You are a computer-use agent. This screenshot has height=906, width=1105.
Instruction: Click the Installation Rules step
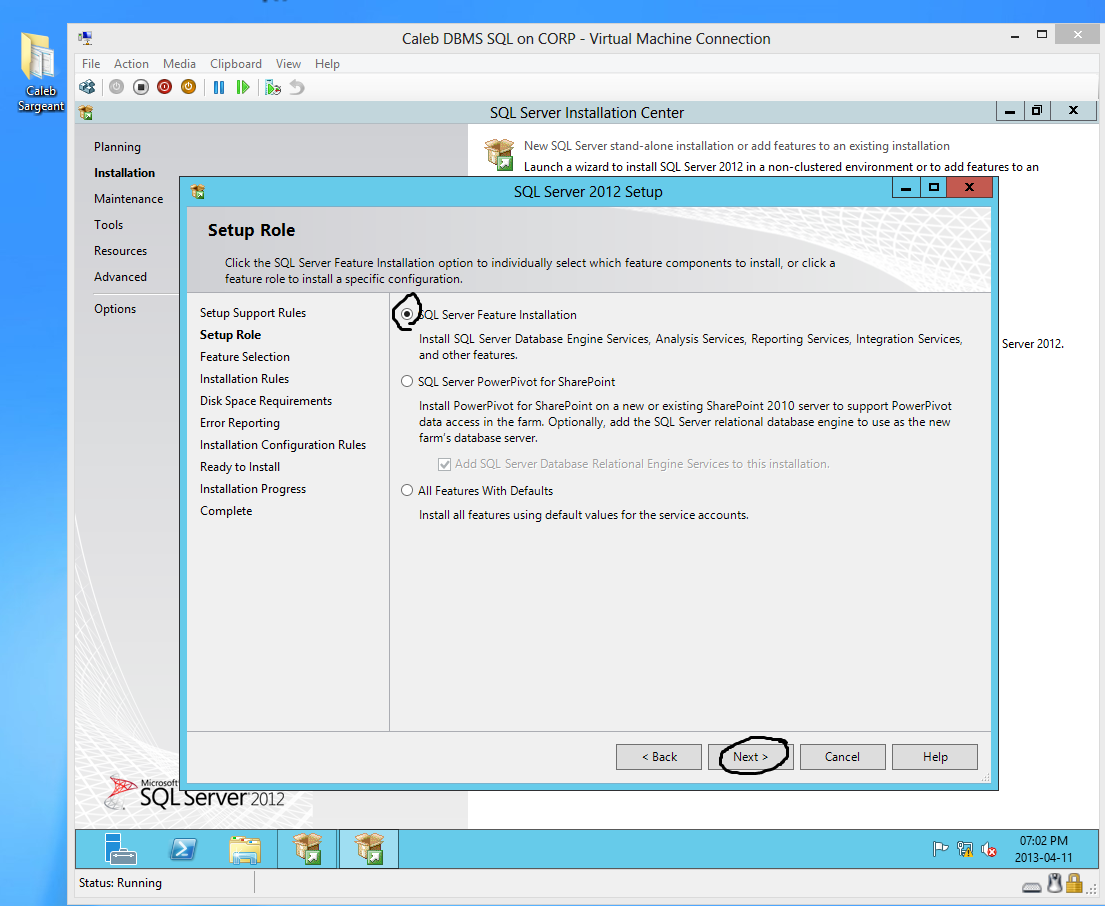pyautogui.click(x=244, y=378)
